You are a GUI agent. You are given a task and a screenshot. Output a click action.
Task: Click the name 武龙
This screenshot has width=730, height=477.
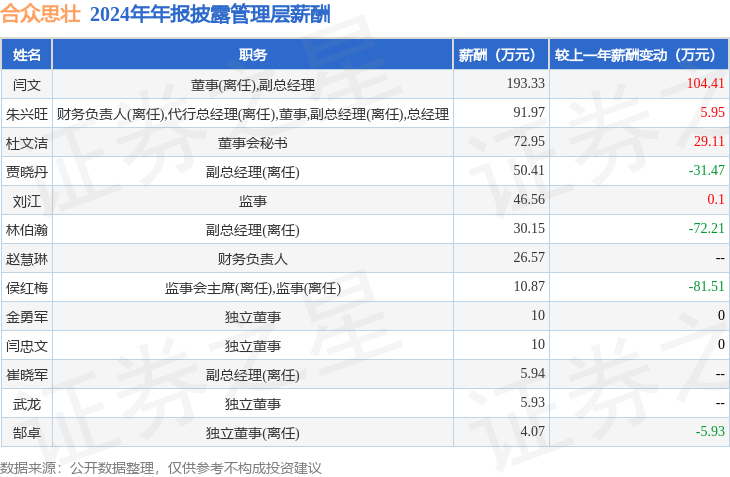pos(27,404)
